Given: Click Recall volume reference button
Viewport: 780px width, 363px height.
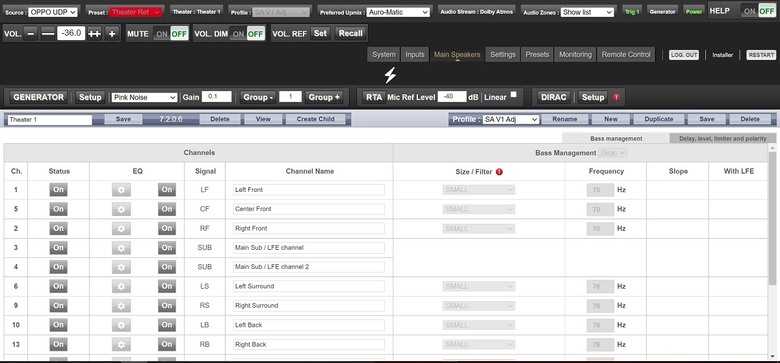Looking at the screenshot, I should 351,33.
